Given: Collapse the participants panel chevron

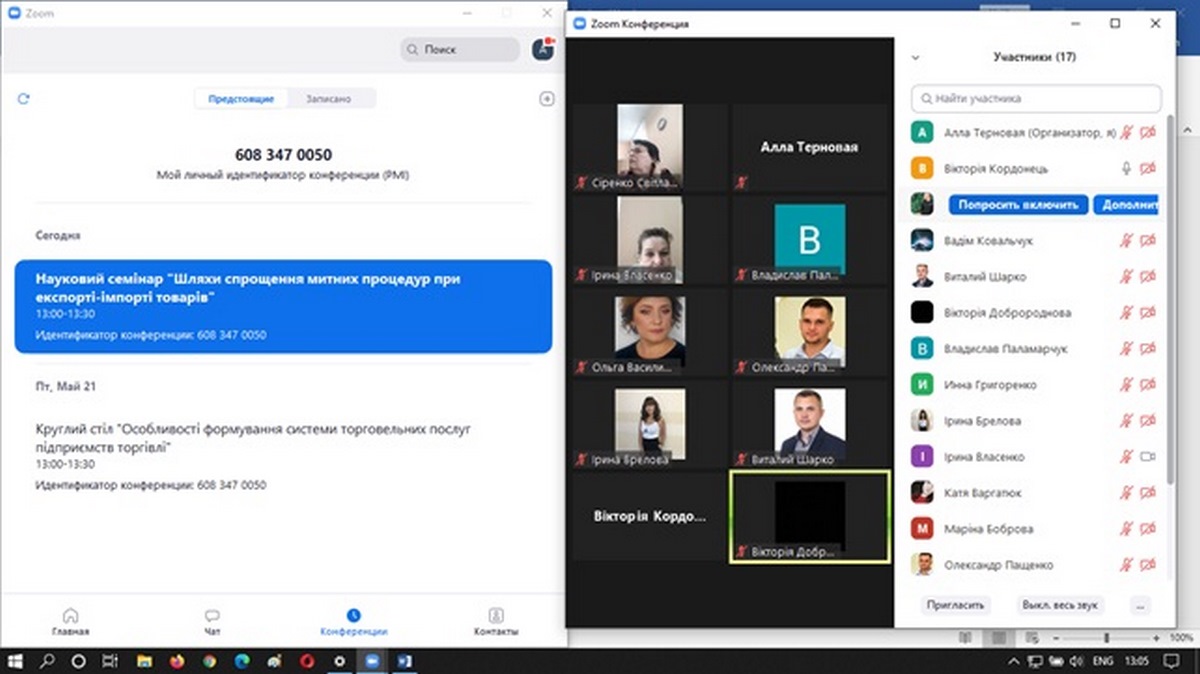Looking at the screenshot, I should 915,58.
